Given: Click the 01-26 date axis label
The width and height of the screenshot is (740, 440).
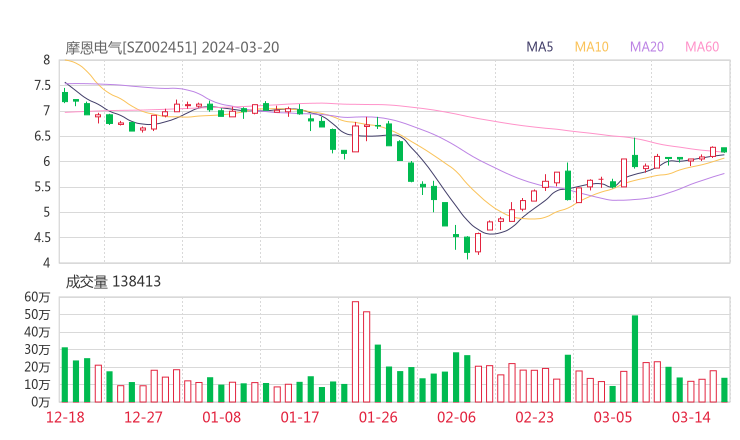Looking at the screenshot, I should (378, 417).
